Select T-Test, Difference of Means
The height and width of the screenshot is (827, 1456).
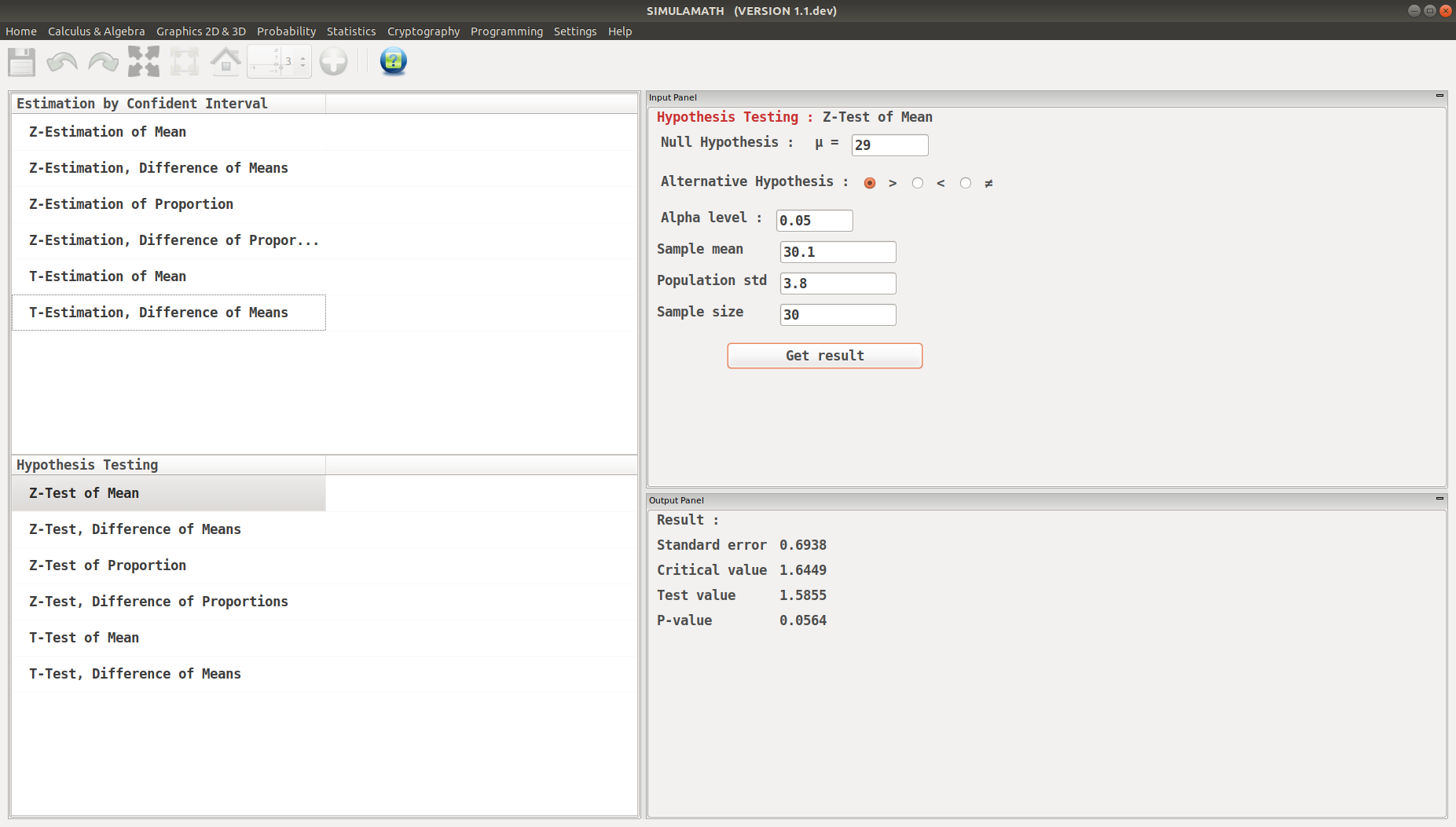169,674
